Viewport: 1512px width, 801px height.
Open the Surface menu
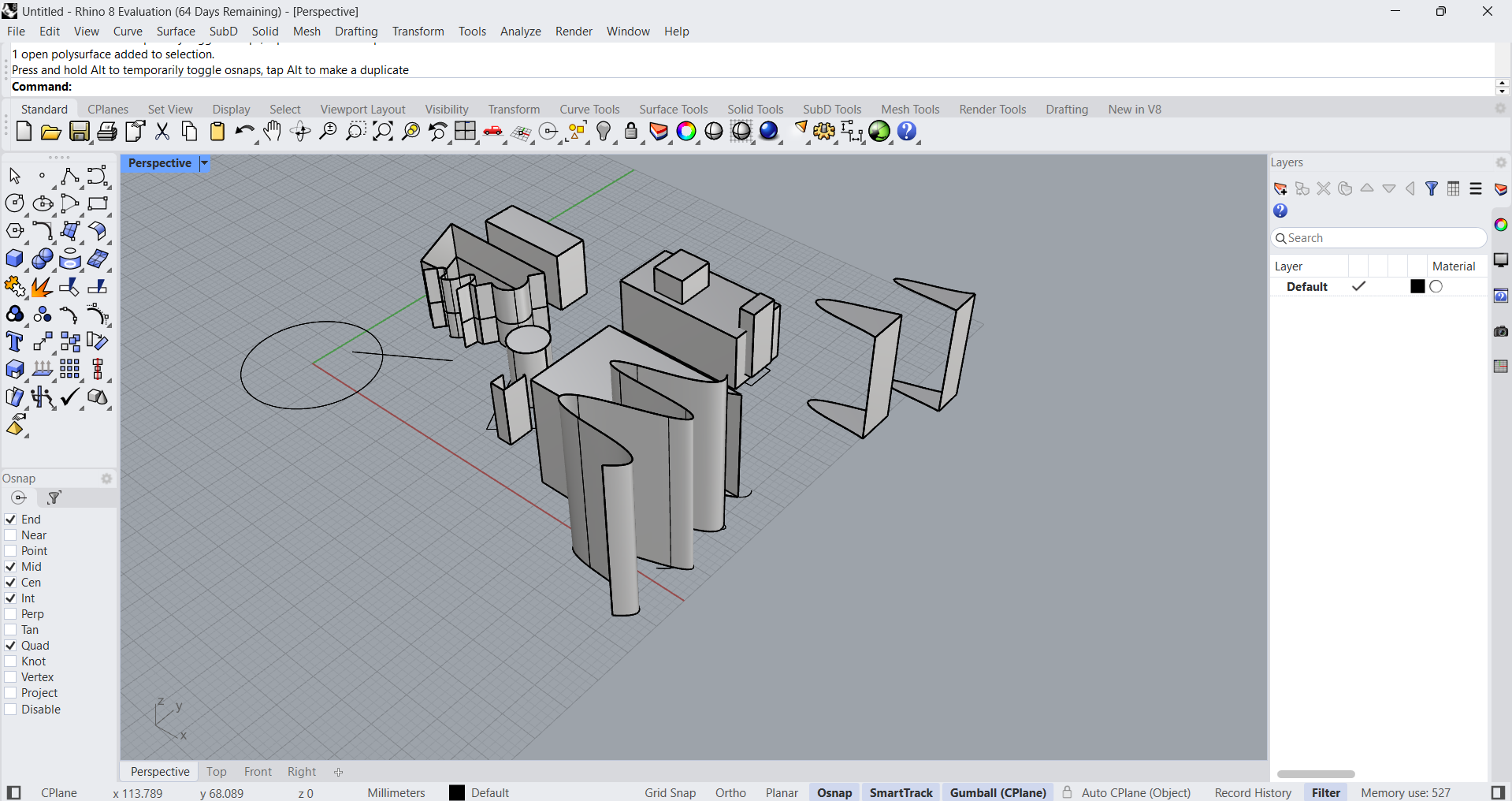click(x=175, y=32)
